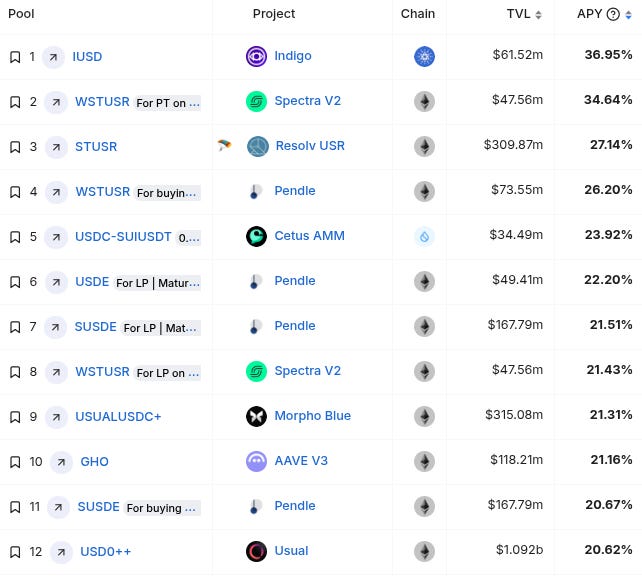Viewport: 642px width, 576px height.
Task: Click the Indigo project logo
Action: (x=256, y=56)
